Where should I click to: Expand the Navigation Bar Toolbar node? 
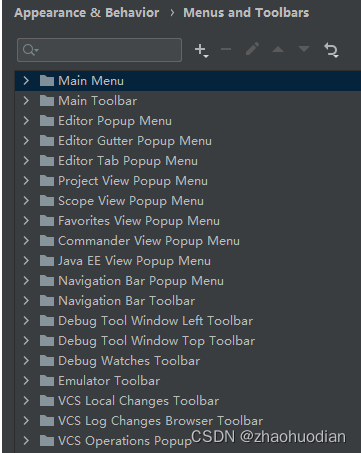26,301
